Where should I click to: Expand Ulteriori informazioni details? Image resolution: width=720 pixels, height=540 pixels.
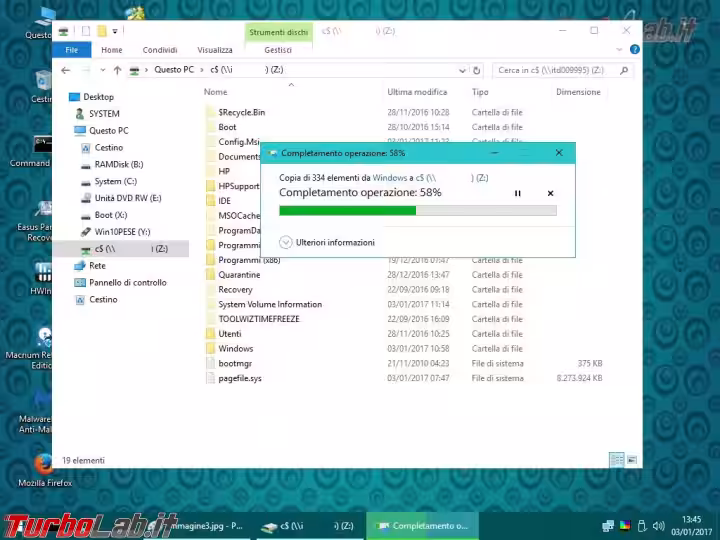click(x=327, y=242)
